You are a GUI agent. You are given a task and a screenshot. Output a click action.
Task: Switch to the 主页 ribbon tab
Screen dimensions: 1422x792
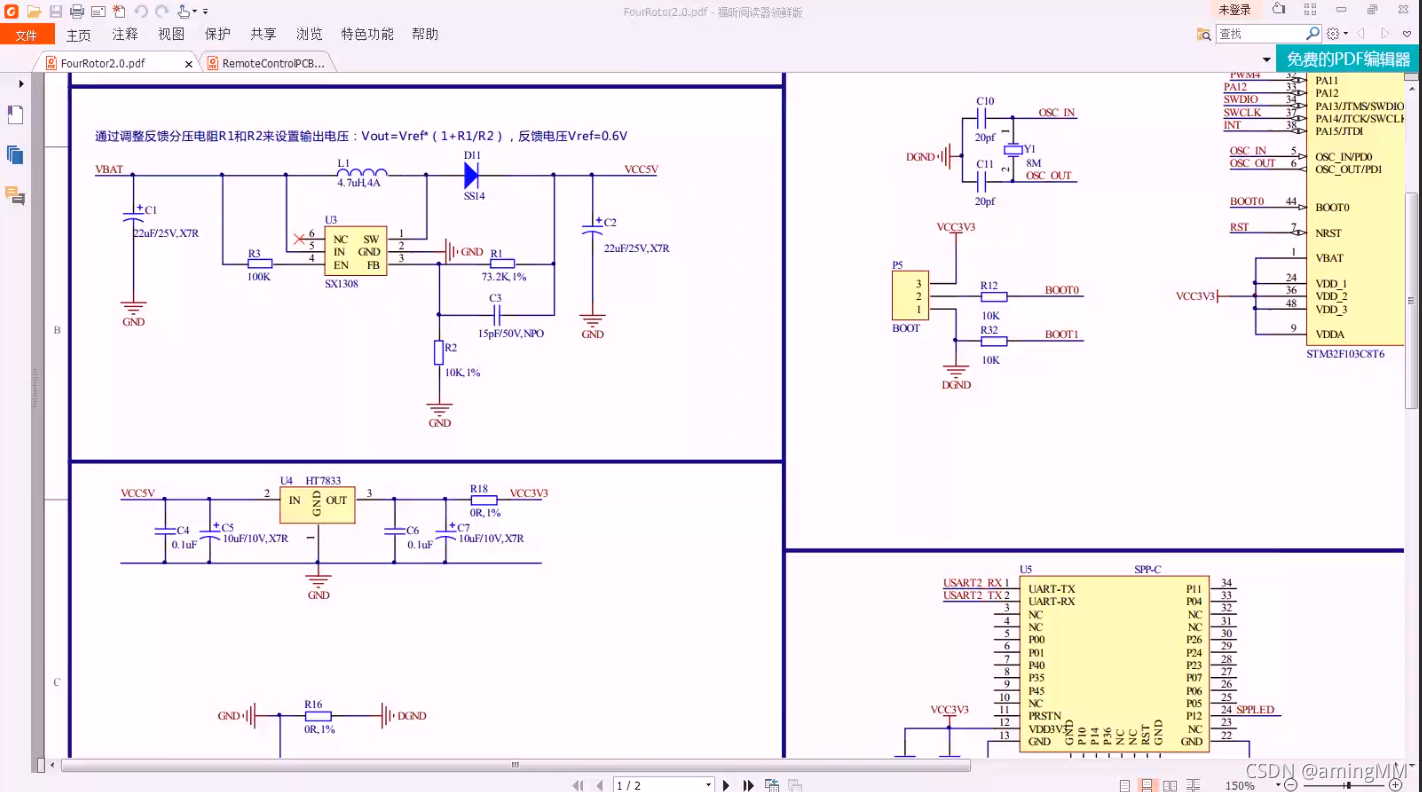pyautogui.click(x=79, y=35)
